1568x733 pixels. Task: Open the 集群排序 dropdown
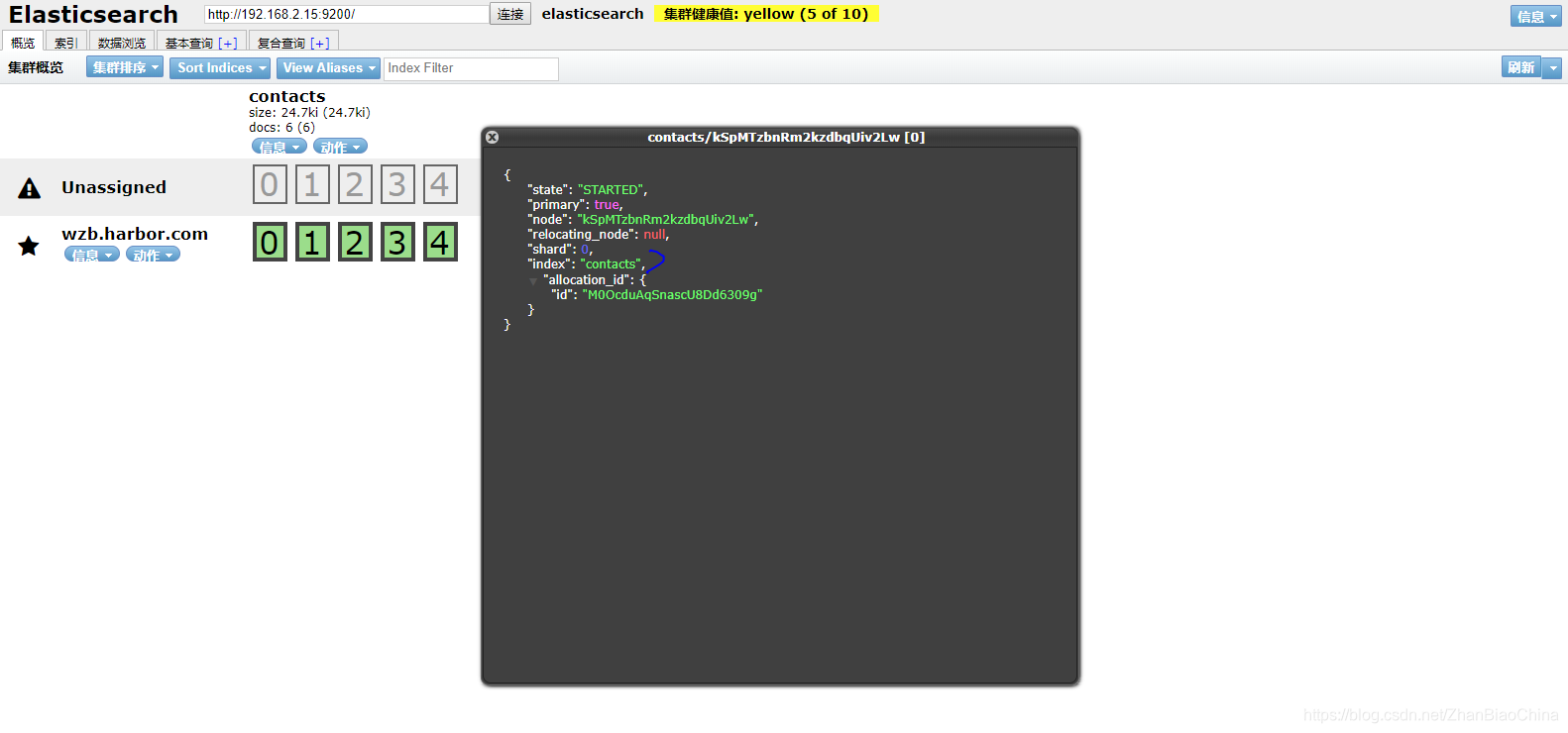coord(125,67)
